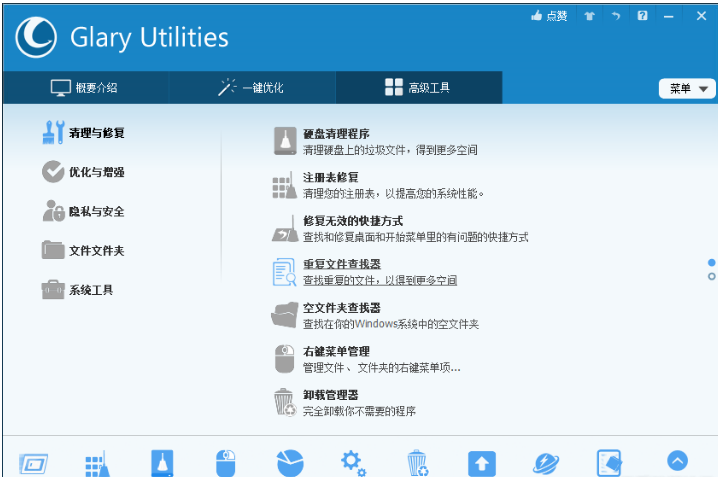This screenshot has height=477, width=718.
Task: Select the 清理与修复 category in sidebar
Action: click(x=84, y=133)
